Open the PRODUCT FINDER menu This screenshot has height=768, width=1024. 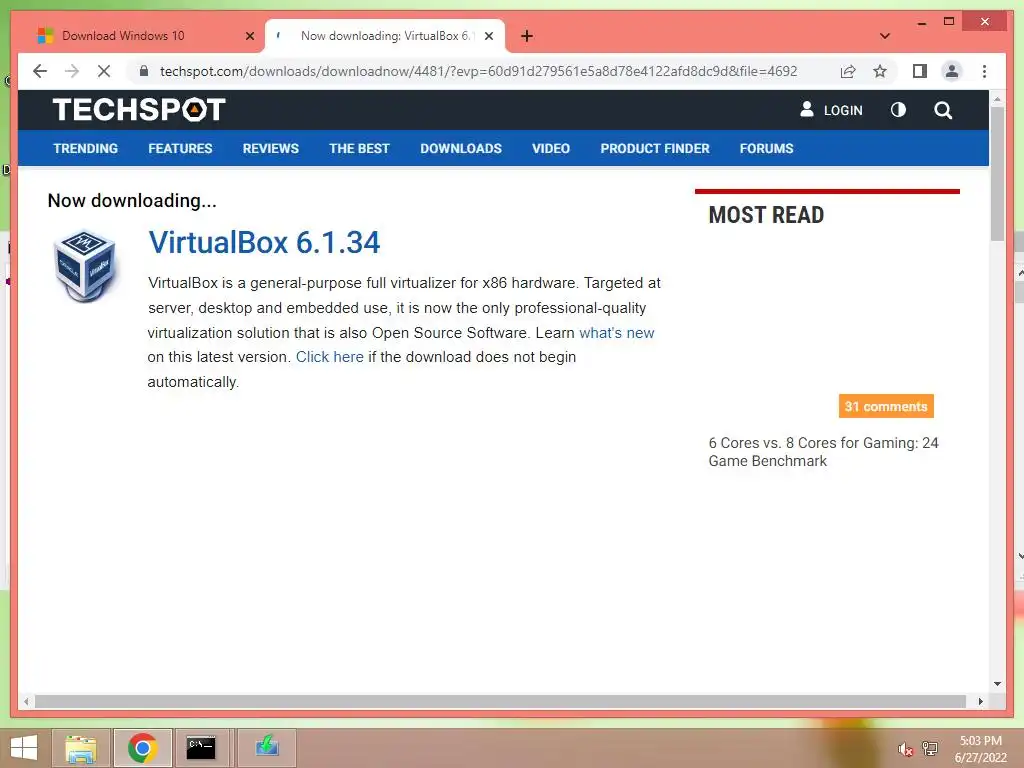pos(655,148)
